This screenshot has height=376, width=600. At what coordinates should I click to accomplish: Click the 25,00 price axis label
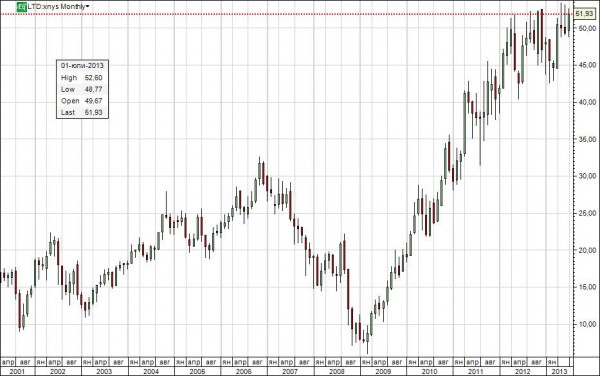coord(587,213)
